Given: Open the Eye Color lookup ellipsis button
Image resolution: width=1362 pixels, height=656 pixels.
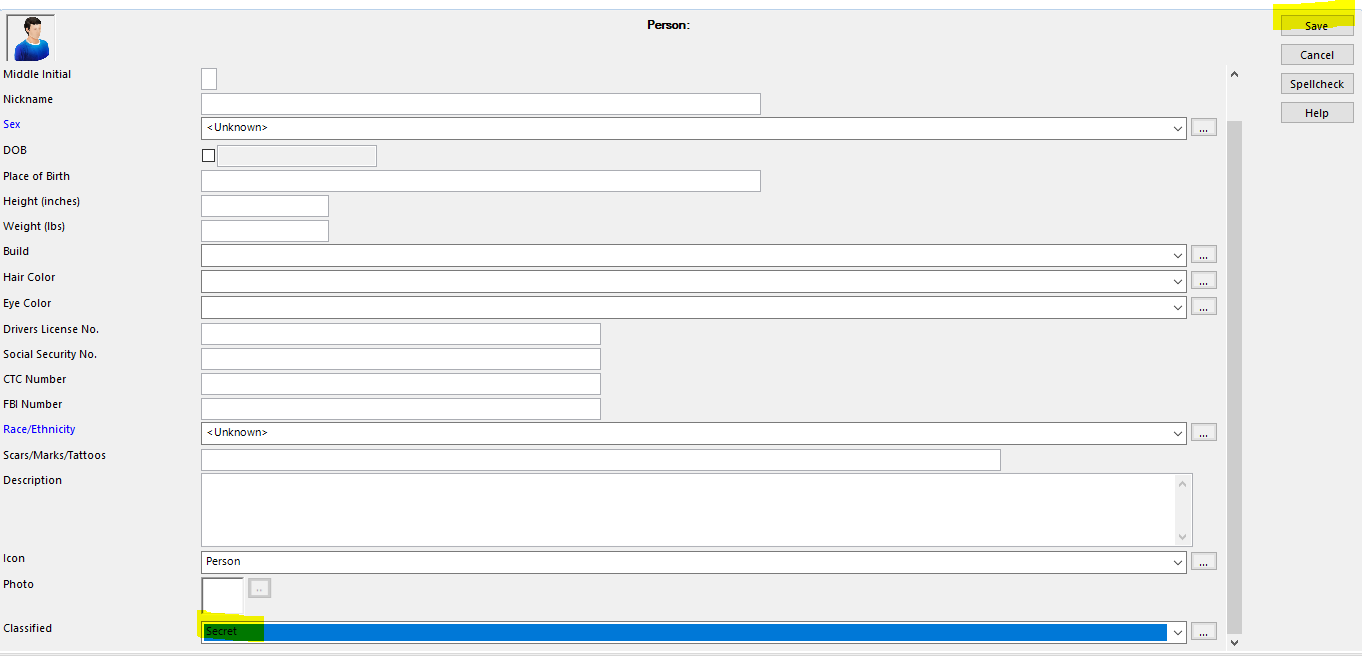Looking at the screenshot, I should point(1204,306).
